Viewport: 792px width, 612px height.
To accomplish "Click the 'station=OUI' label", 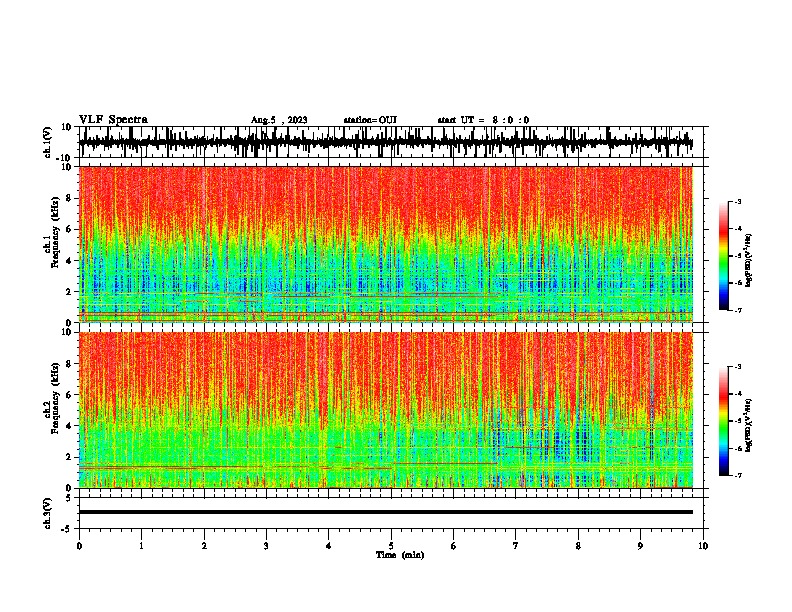I will pos(370,120).
